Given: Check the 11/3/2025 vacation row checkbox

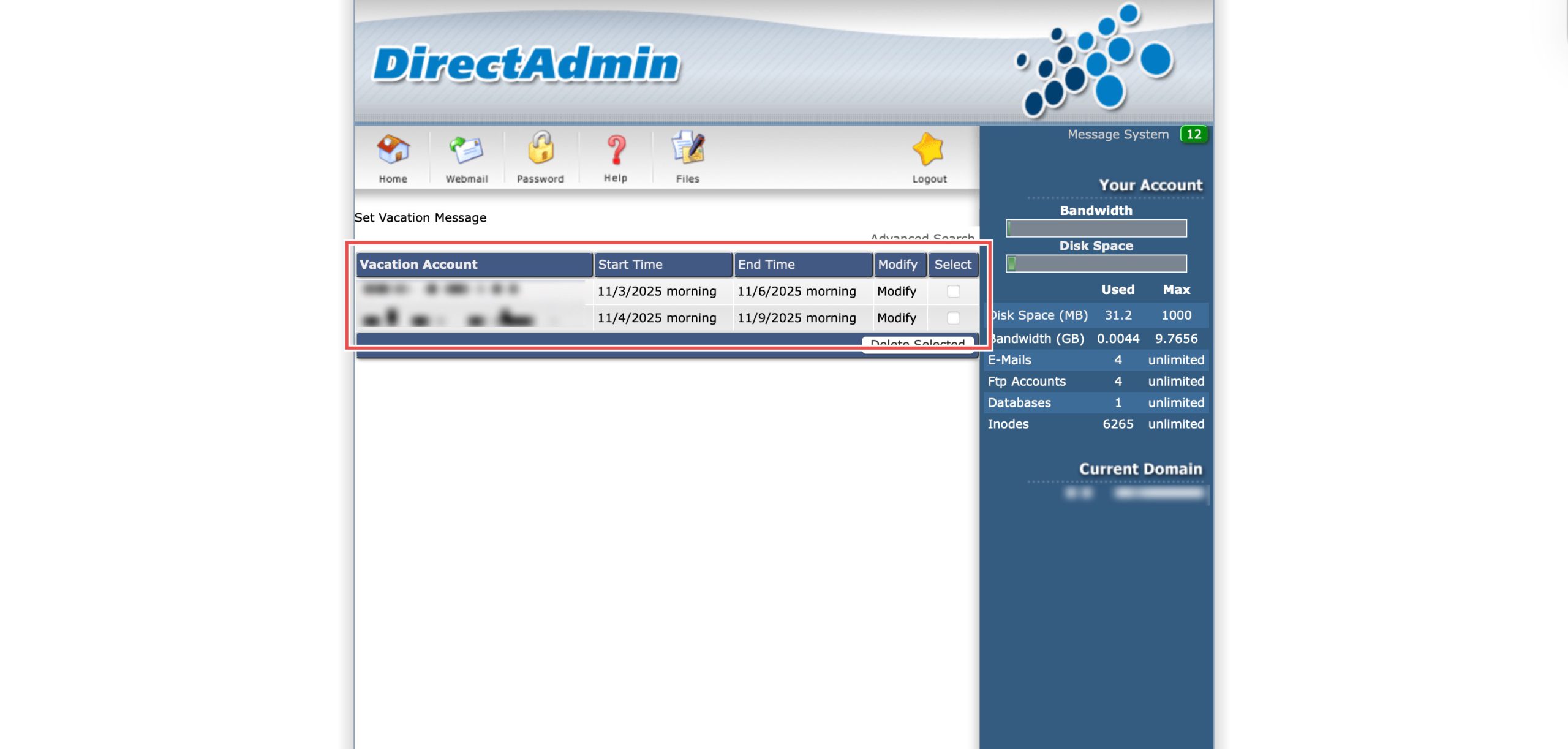Looking at the screenshot, I should pos(953,292).
